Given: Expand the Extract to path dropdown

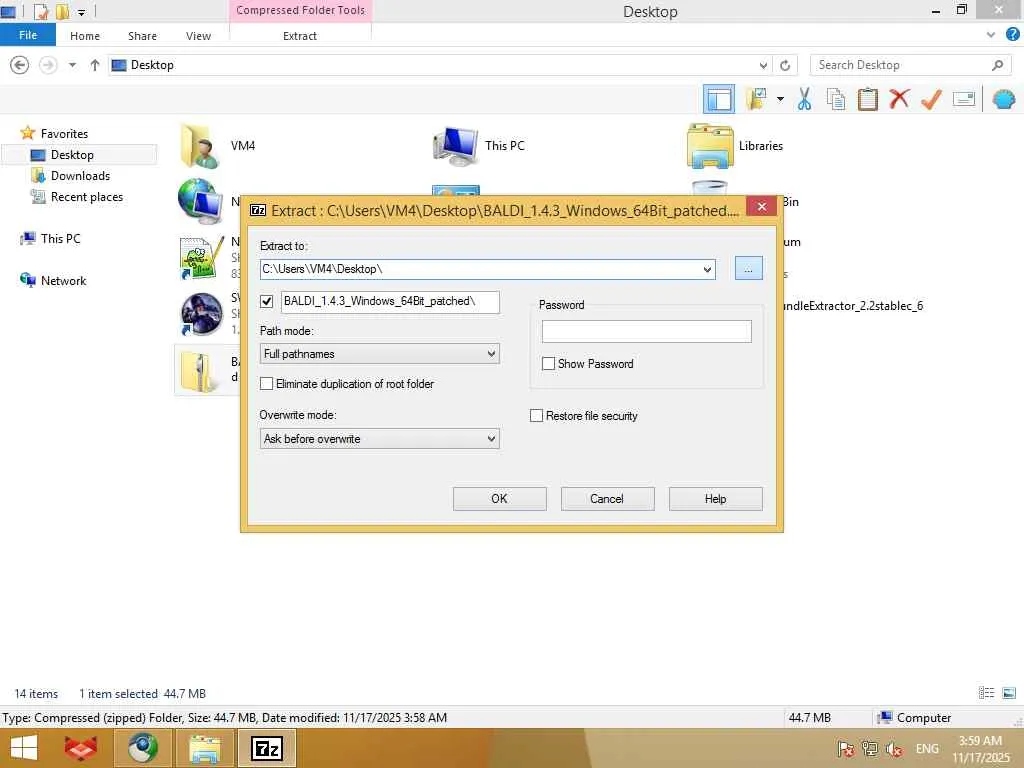Looking at the screenshot, I should [x=707, y=269].
